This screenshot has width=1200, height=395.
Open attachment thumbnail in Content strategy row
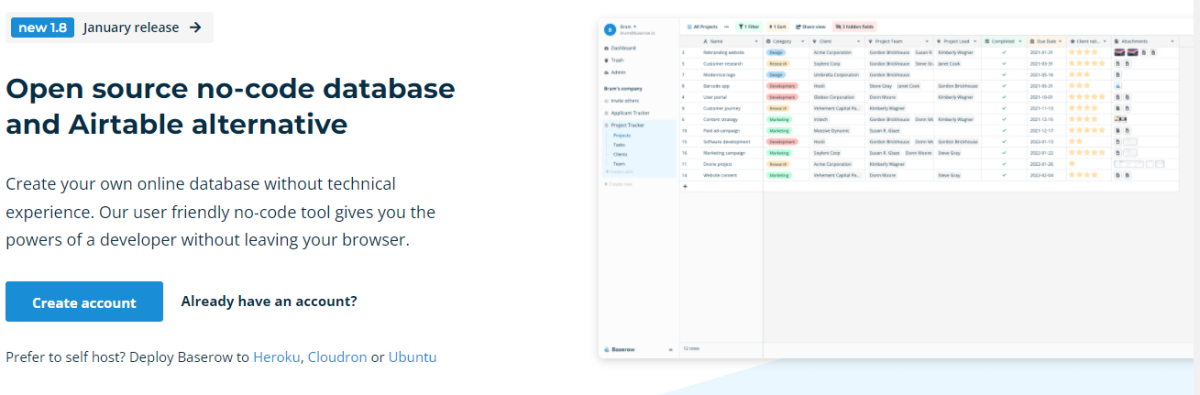coord(1121,119)
